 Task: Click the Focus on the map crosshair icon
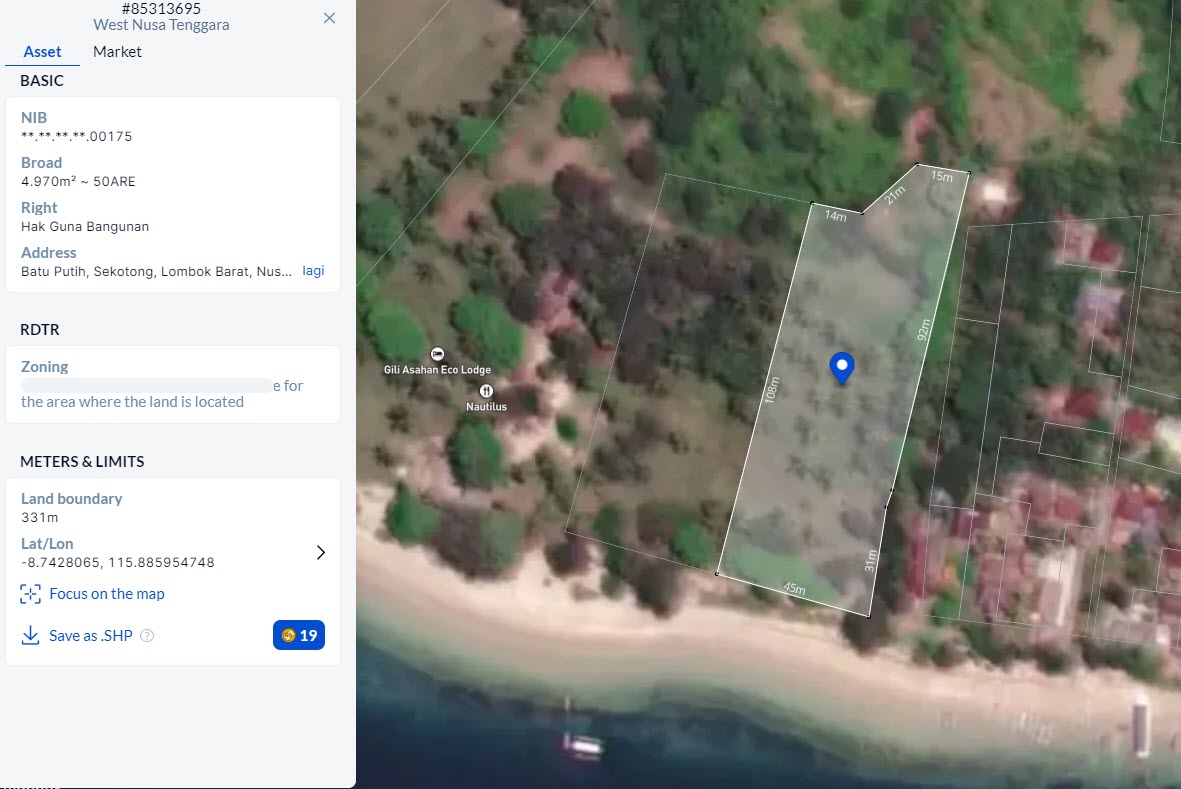pyautogui.click(x=30, y=594)
